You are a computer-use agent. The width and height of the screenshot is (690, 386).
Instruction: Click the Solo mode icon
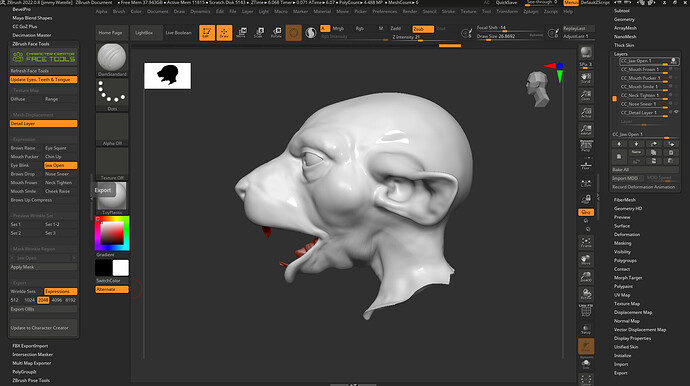586,364
